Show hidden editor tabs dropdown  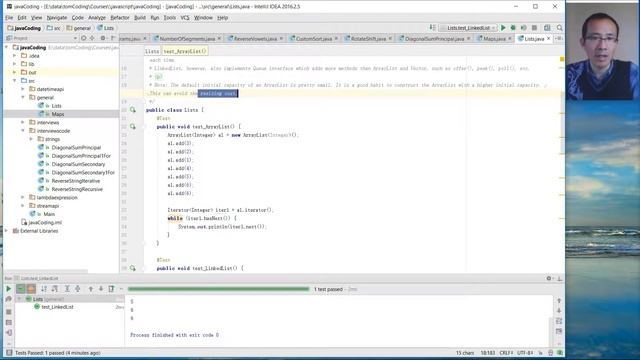(x=559, y=38)
